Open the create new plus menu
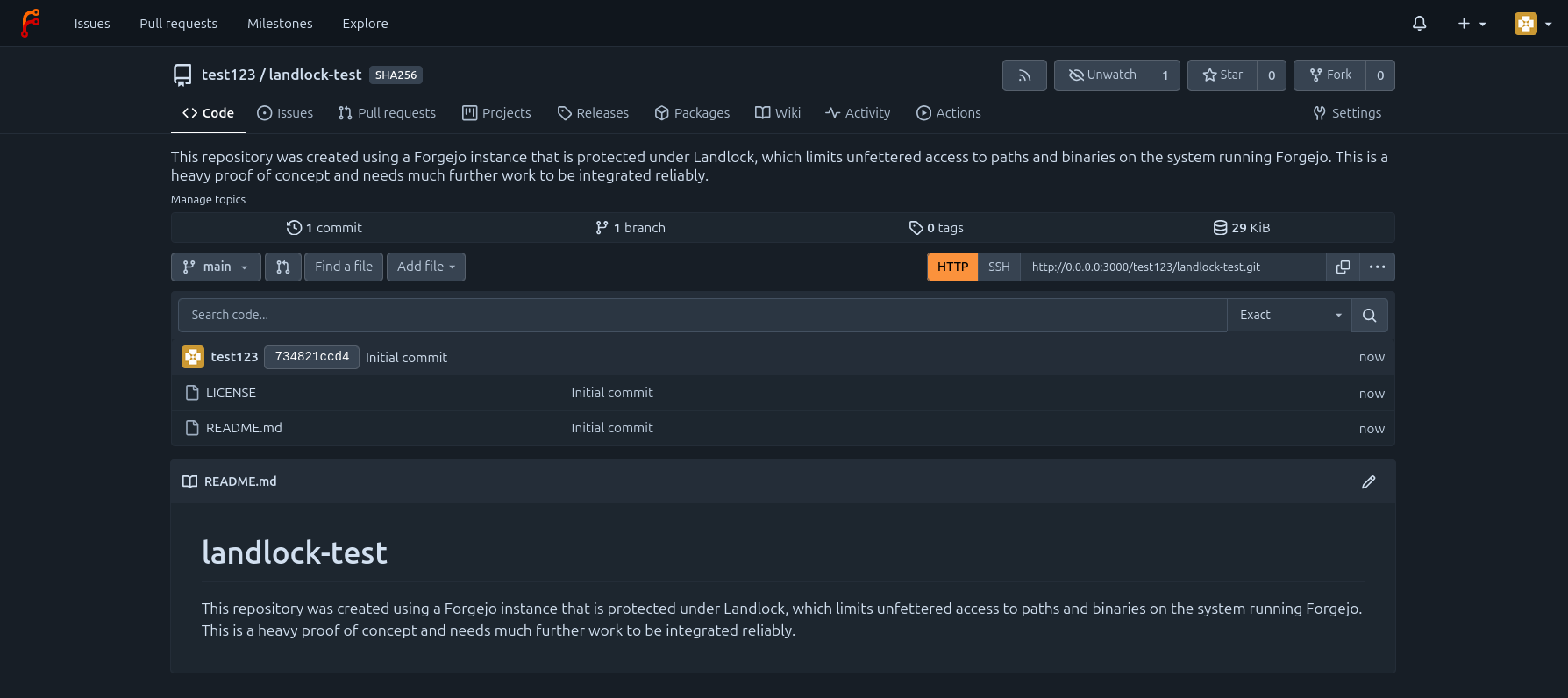 1472,24
